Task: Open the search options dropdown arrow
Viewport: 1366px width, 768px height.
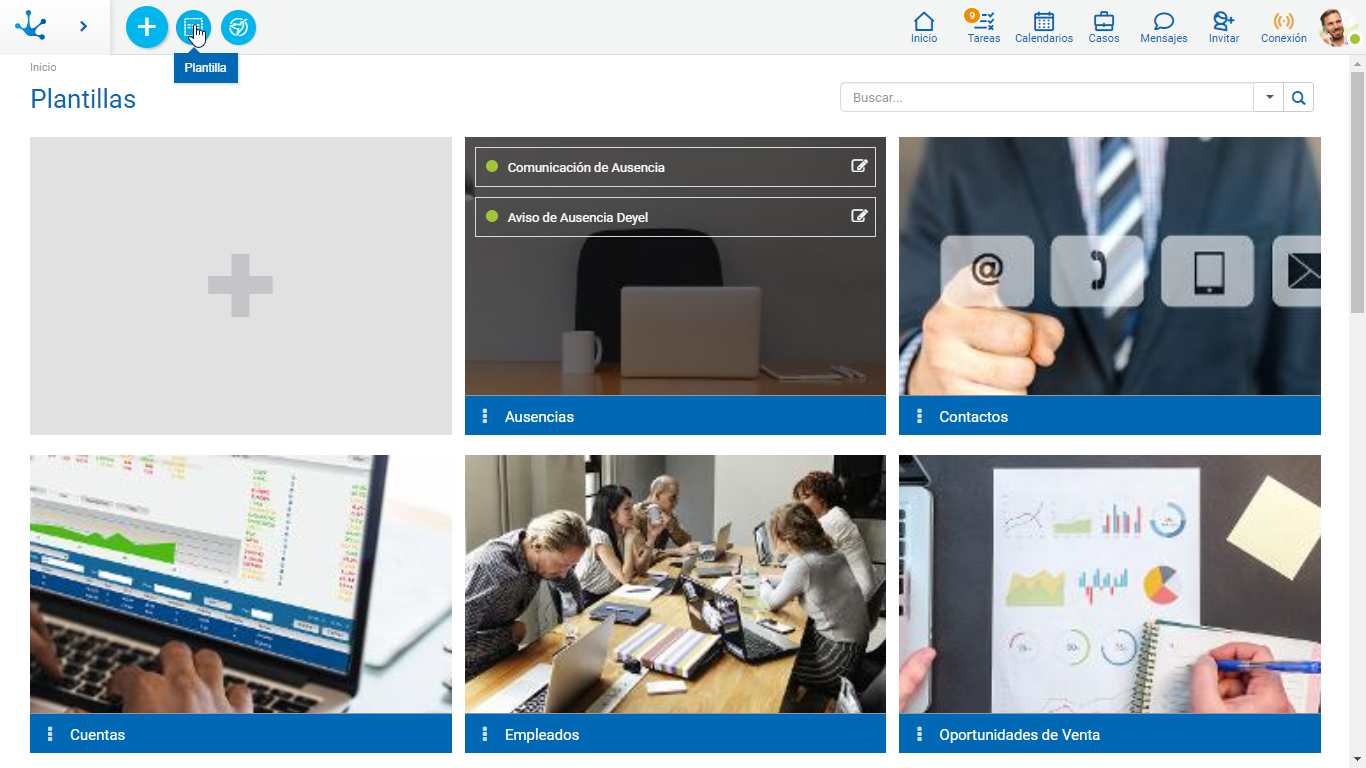Action: tap(1269, 97)
